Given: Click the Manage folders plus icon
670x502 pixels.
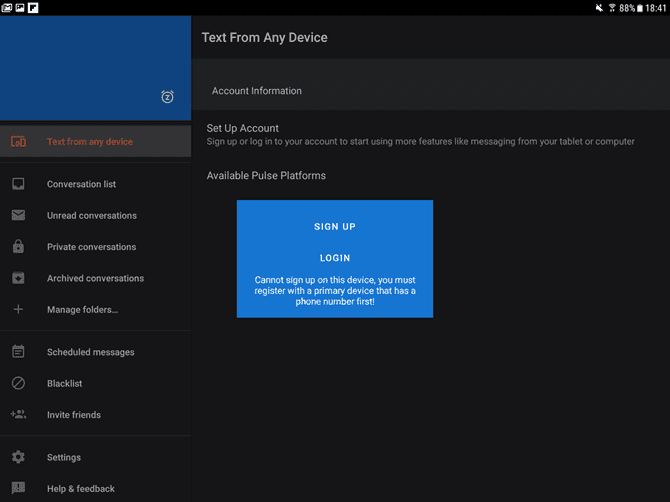Looking at the screenshot, I should 18,310.
